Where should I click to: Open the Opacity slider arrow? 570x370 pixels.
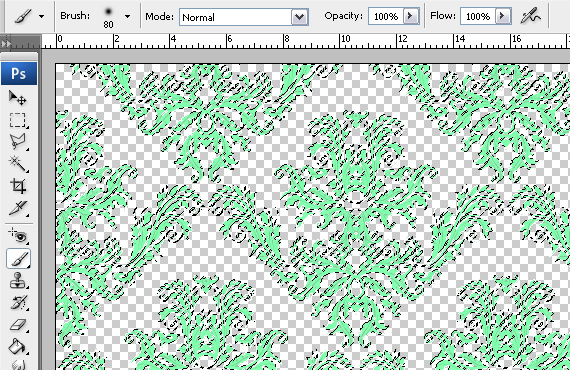(x=411, y=16)
